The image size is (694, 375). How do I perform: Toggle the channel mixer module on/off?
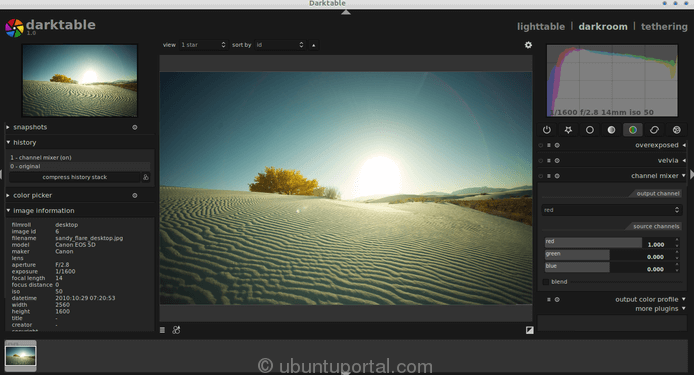[540, 176]
